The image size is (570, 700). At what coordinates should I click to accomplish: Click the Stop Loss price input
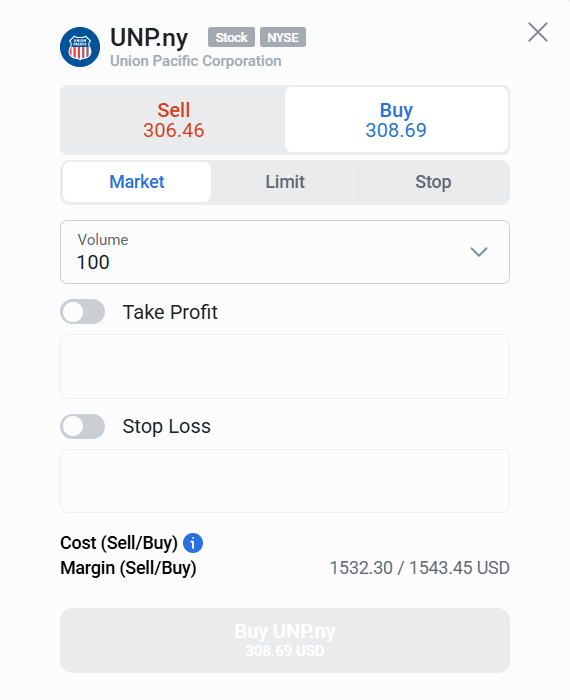click(x=285, y=481)
